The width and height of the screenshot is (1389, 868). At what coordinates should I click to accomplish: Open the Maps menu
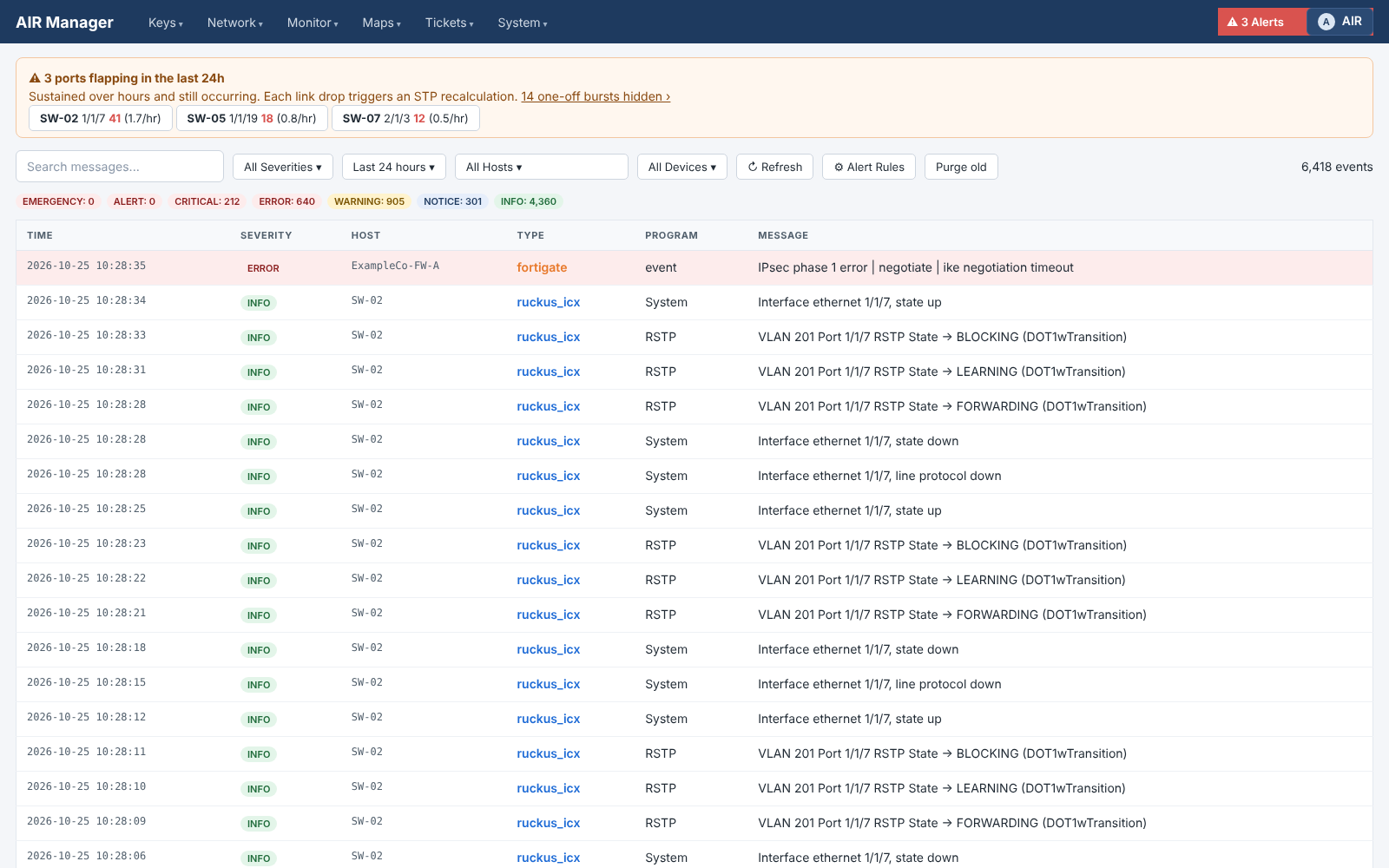click(382, 23)
